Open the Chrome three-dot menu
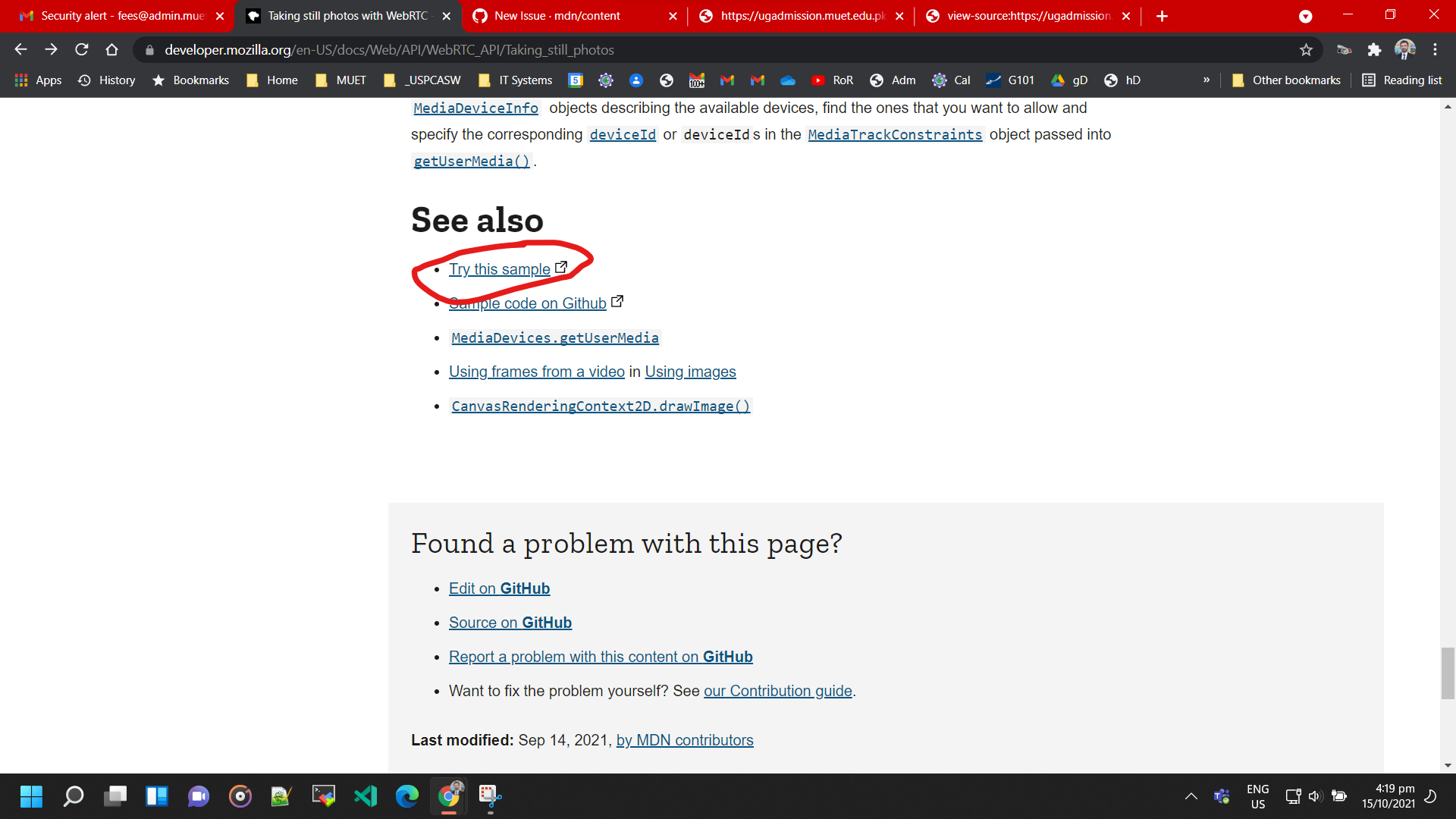Viewport: 1456px width, 819px height. click(1435, 50)
